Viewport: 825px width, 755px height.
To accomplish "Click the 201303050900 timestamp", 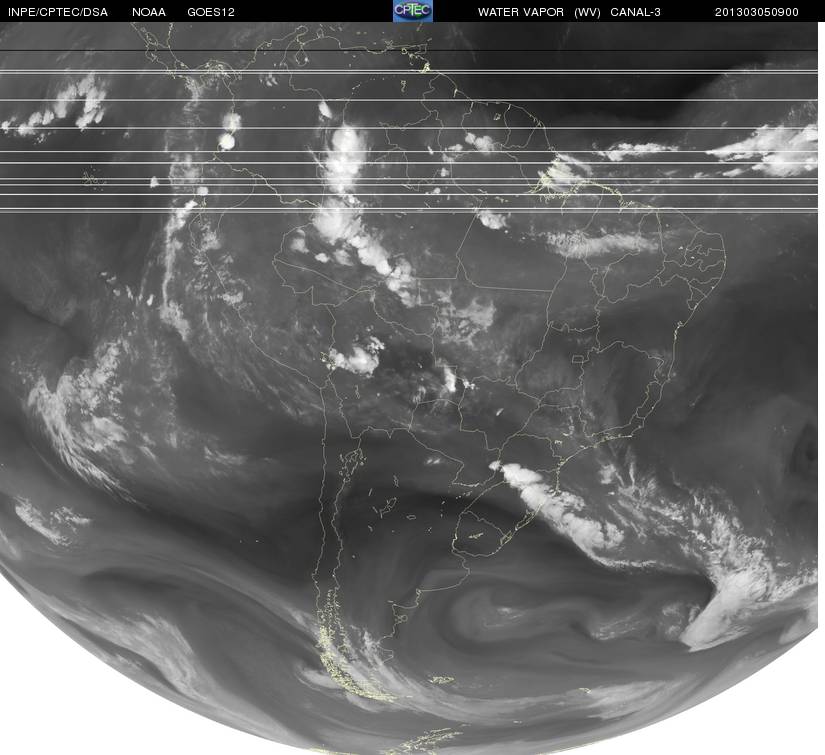I will click(x=757, y=12).
